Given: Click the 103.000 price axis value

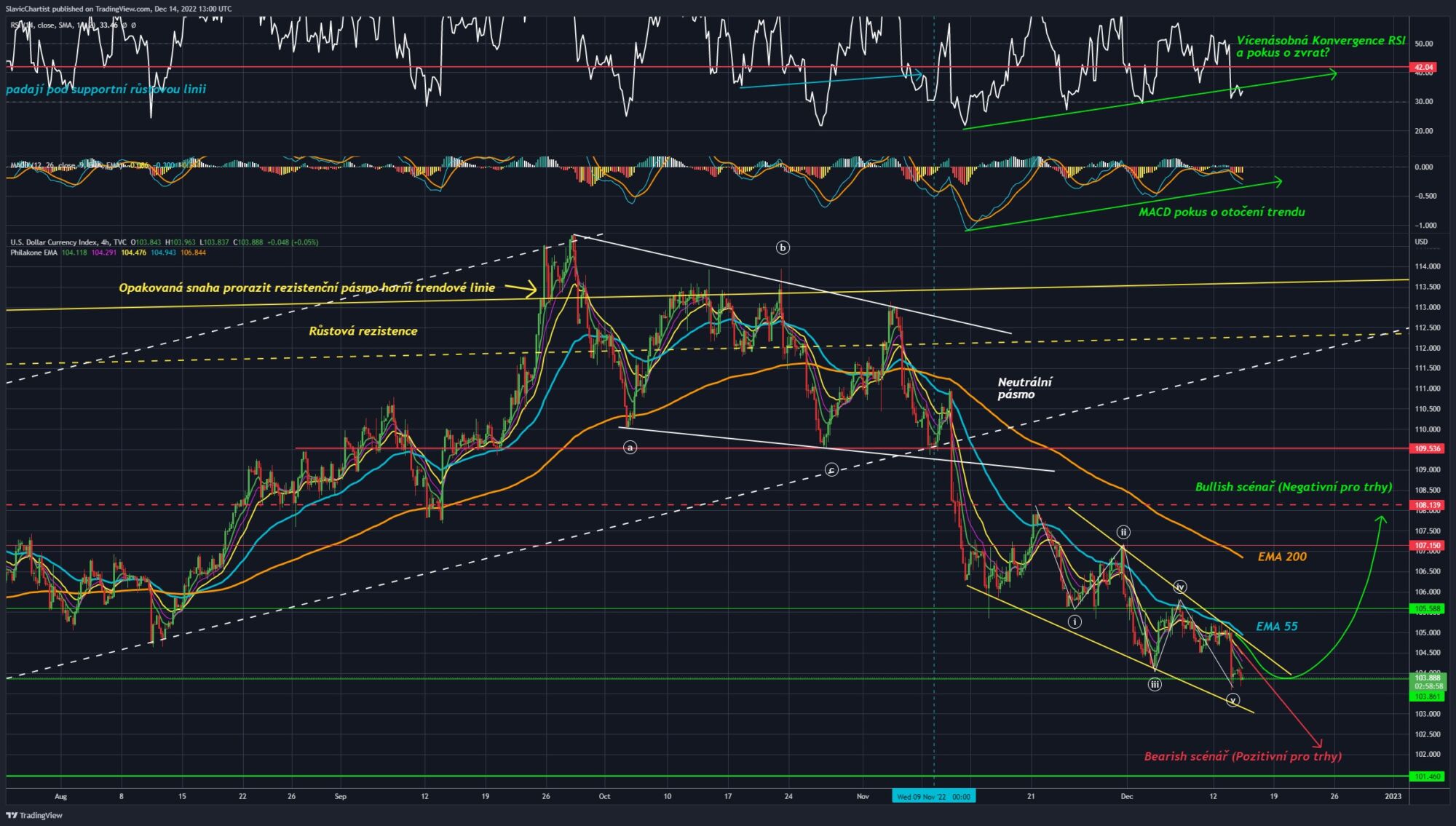Looking at the screenshot, I should coord(1427,714).
